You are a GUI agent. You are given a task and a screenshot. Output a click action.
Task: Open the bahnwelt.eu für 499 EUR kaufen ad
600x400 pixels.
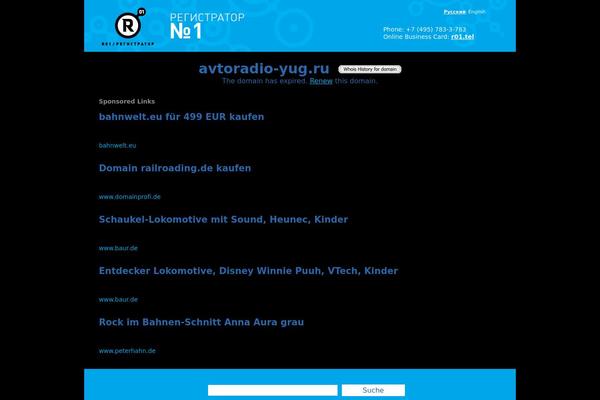point(181,117)
